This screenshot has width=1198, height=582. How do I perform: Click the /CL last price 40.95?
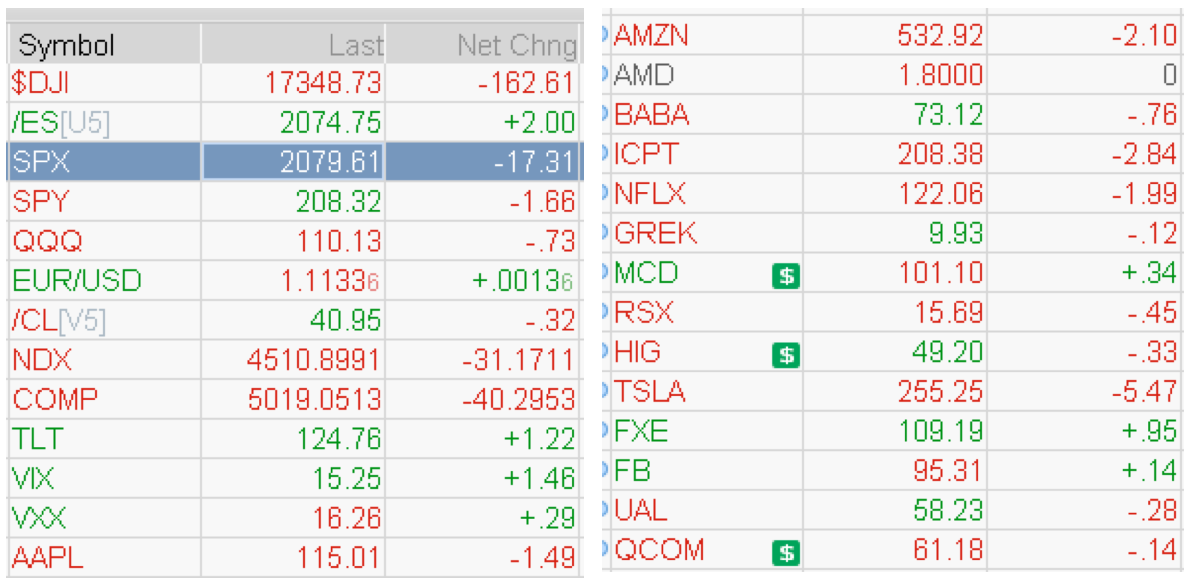pyautogui.click(x=346, y=321)
